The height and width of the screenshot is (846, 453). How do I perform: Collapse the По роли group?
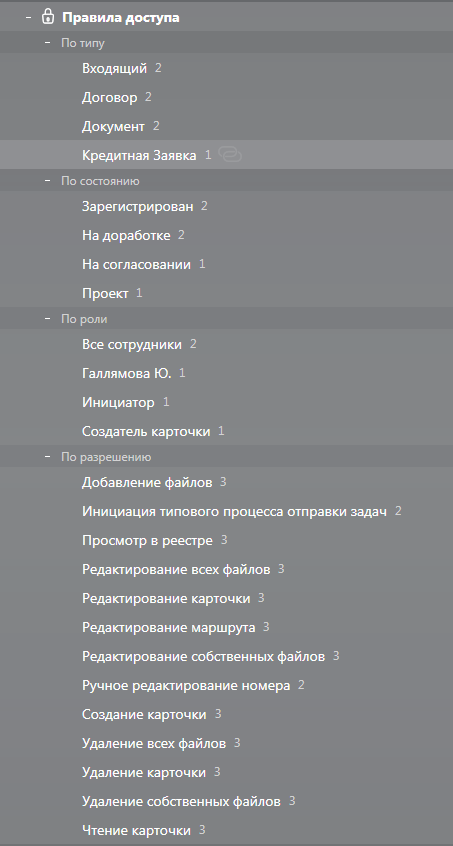(47, 319)
